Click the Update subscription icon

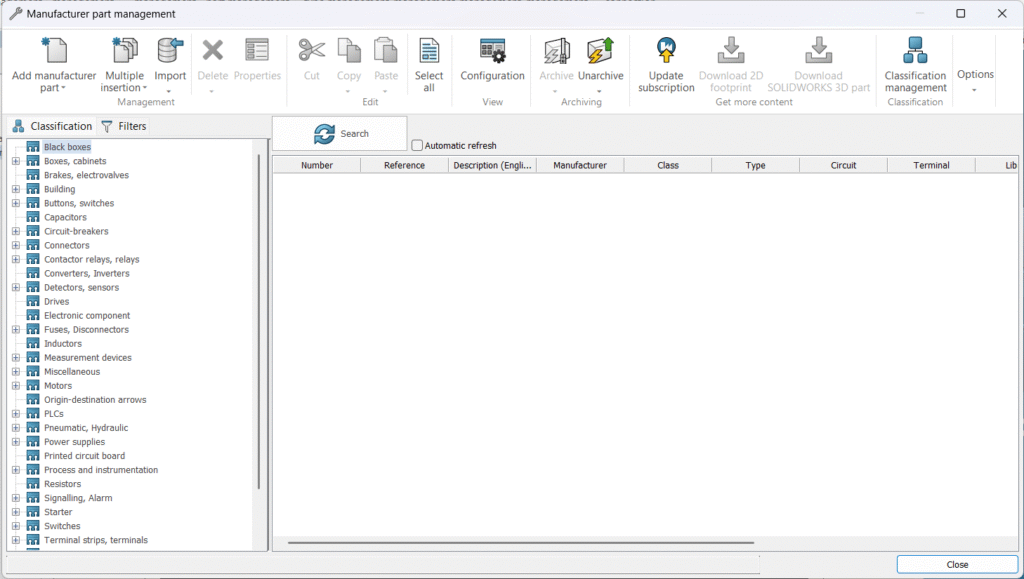point(666,52)
